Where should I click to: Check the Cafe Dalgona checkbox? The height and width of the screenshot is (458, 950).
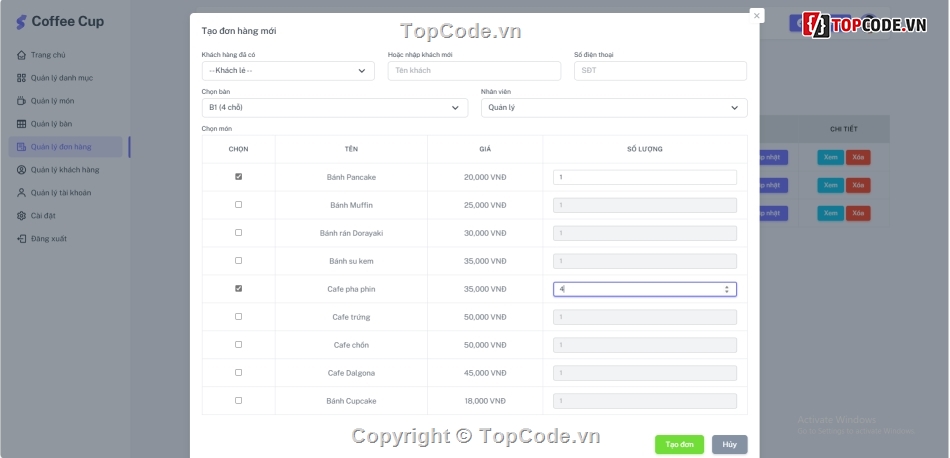pyautogui.click(x=239, y=373)
